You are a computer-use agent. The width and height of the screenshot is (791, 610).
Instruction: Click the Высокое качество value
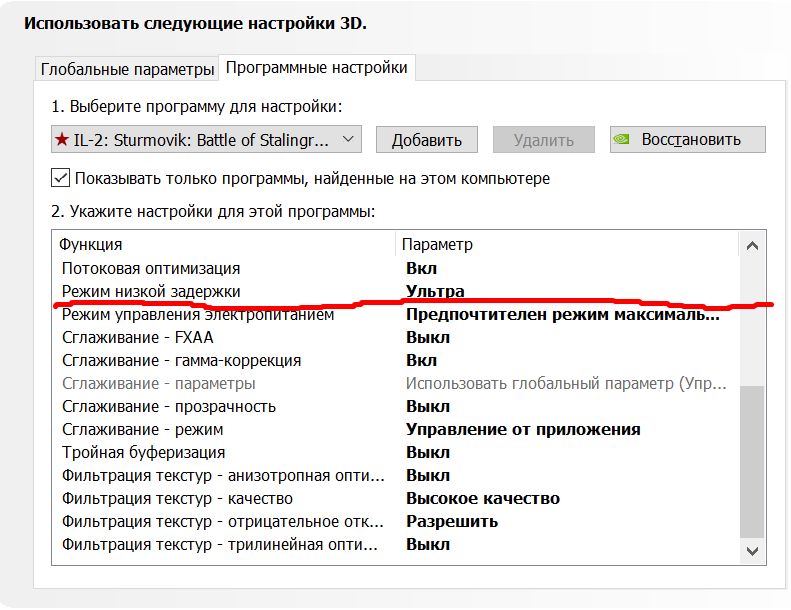tap(483, 498)
